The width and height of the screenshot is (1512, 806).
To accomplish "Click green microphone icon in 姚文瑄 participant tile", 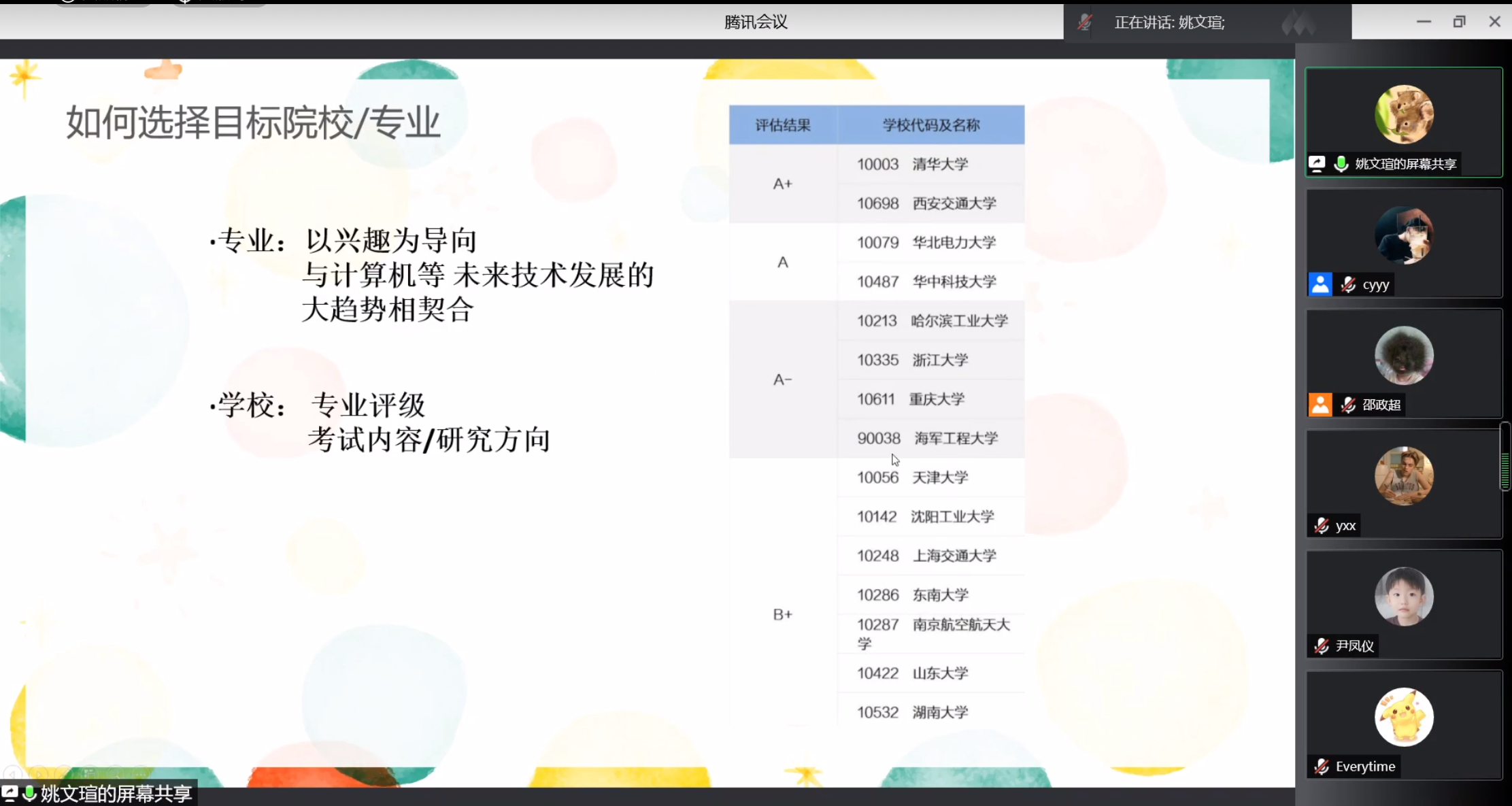I will 1341,163.
